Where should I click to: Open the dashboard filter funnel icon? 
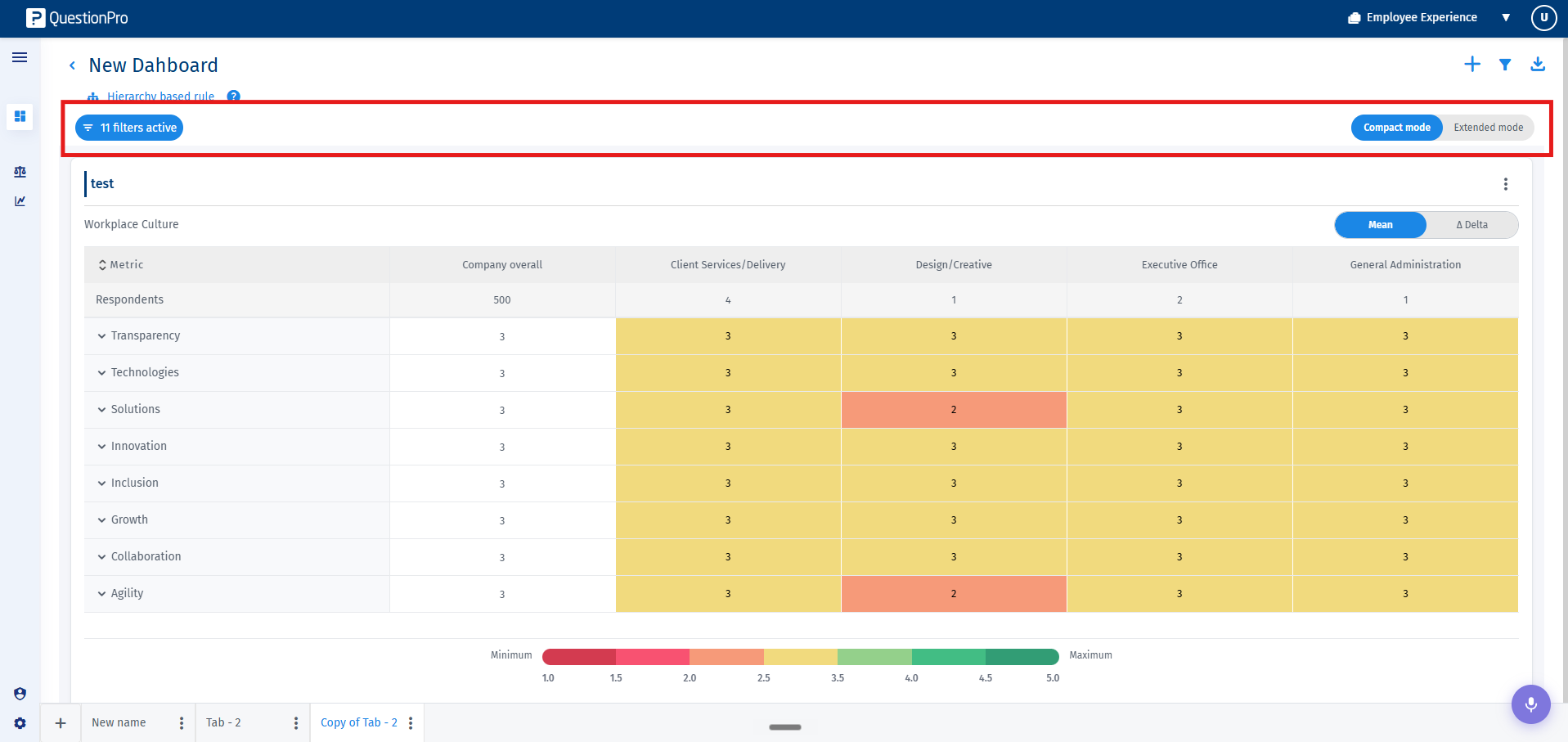pyautogui.click(x=1505, y=65)
